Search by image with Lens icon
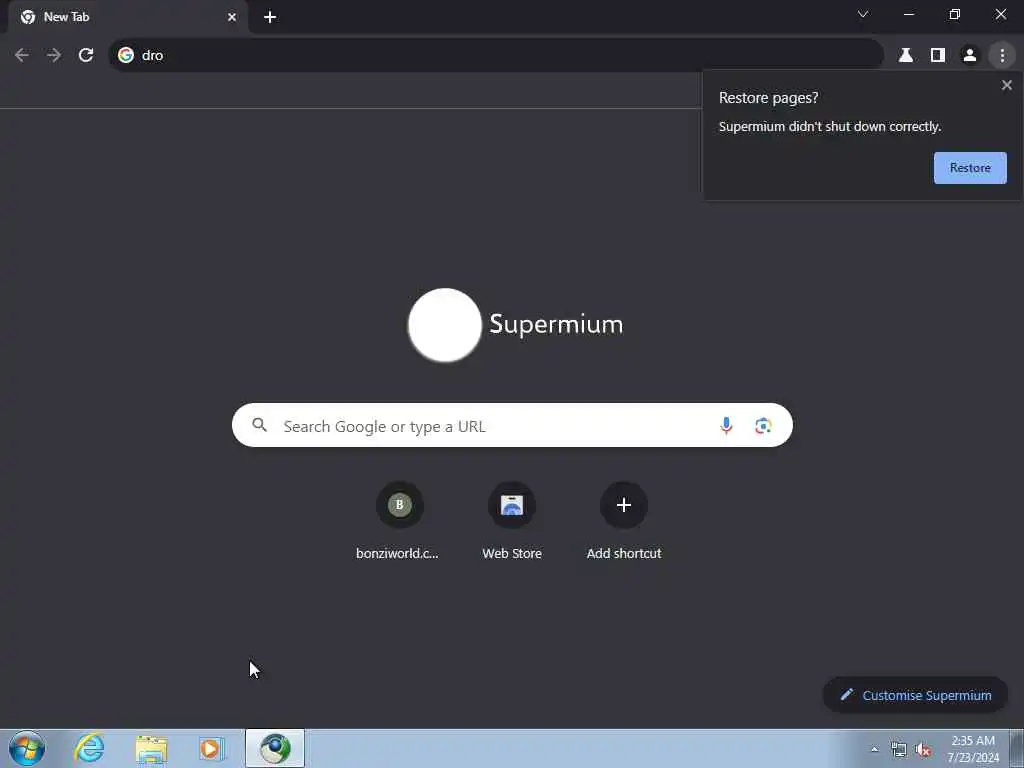The width and height of the screenshot is (1024, 768). 763,426
